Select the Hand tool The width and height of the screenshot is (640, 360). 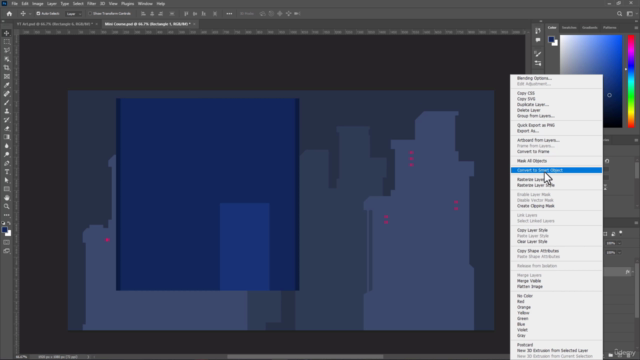(7, 198)
